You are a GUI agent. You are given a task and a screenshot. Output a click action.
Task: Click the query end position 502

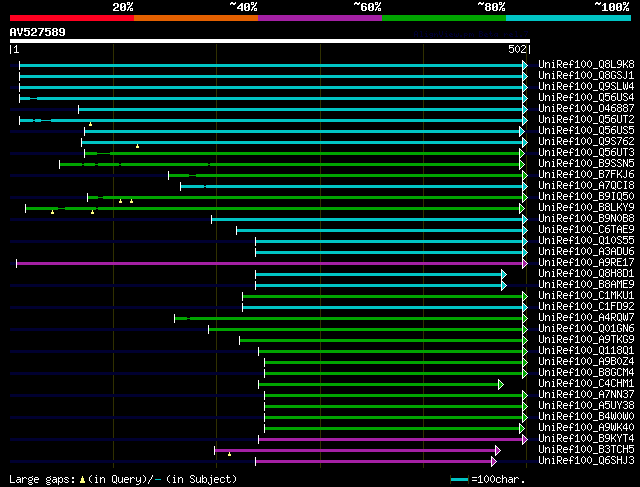click(517, 49)
